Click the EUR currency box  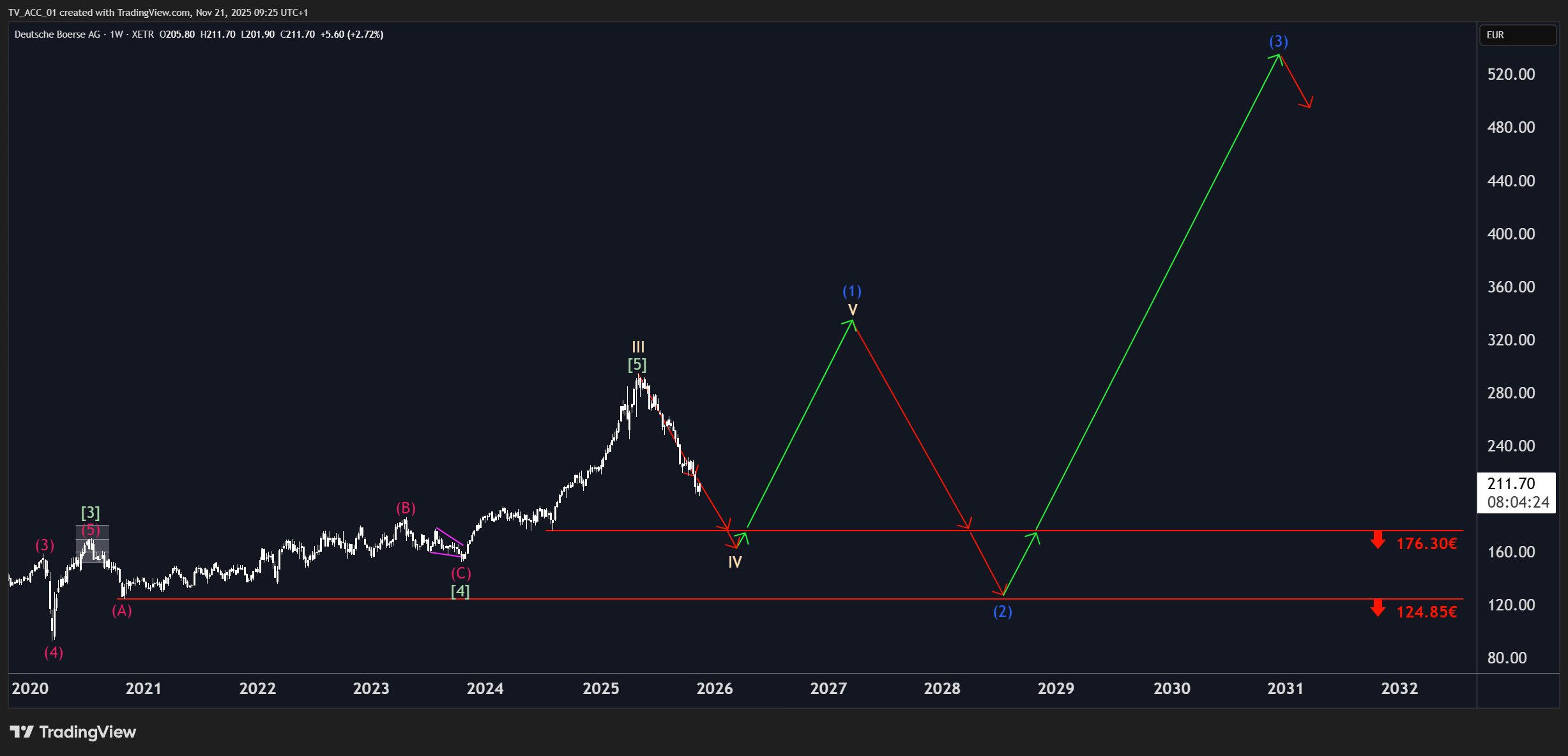1518,35
